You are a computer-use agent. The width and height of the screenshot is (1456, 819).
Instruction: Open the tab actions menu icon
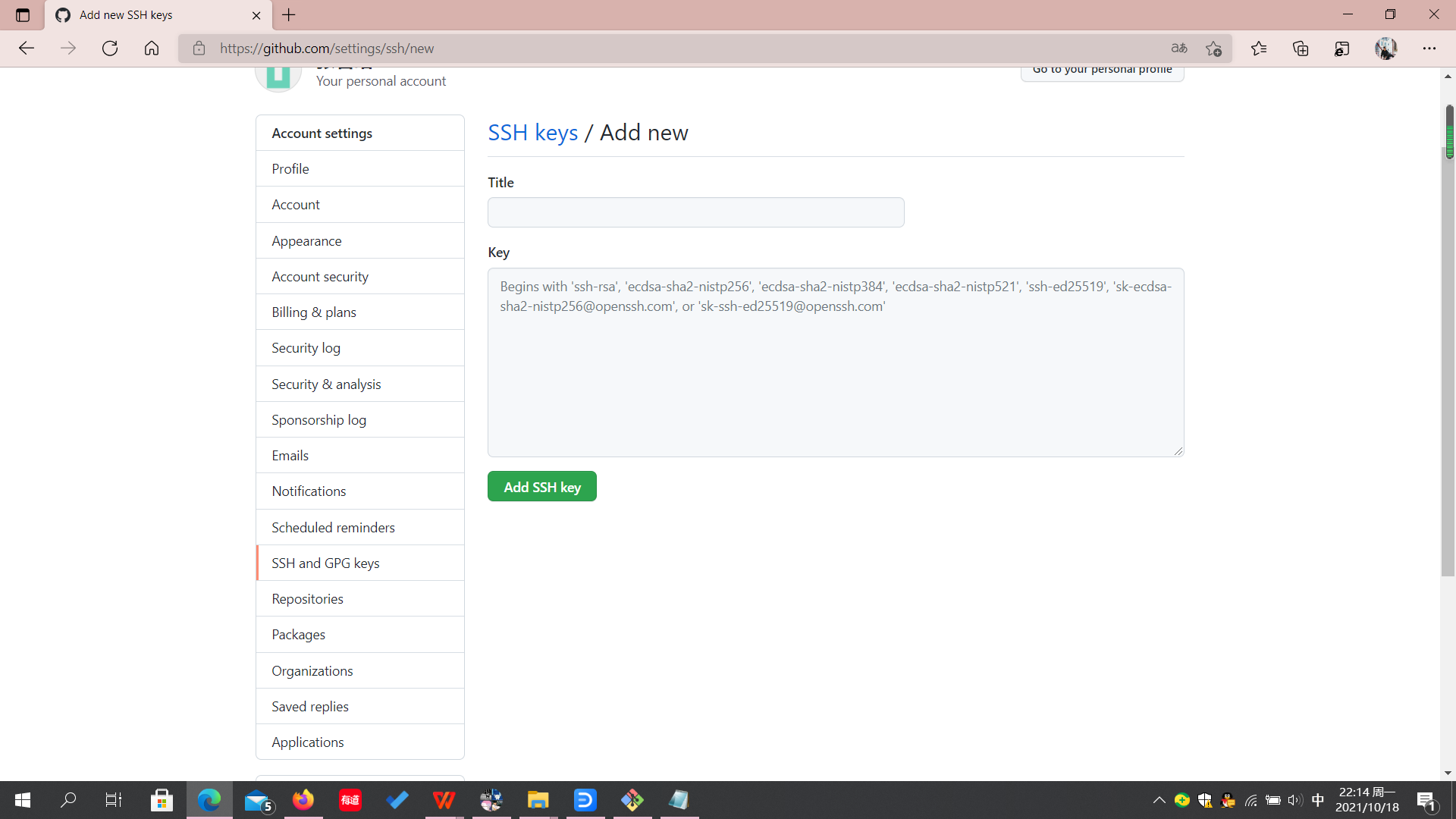tap(23, 15)
